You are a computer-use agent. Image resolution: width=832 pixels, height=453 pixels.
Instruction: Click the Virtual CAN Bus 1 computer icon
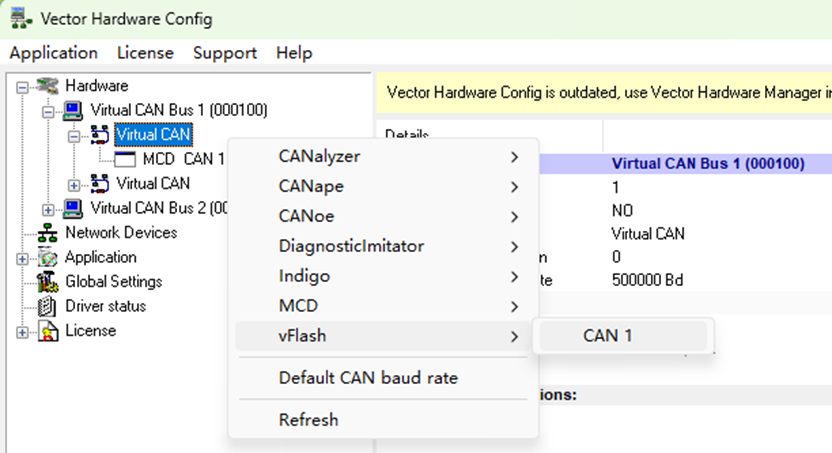click(73, 110)
